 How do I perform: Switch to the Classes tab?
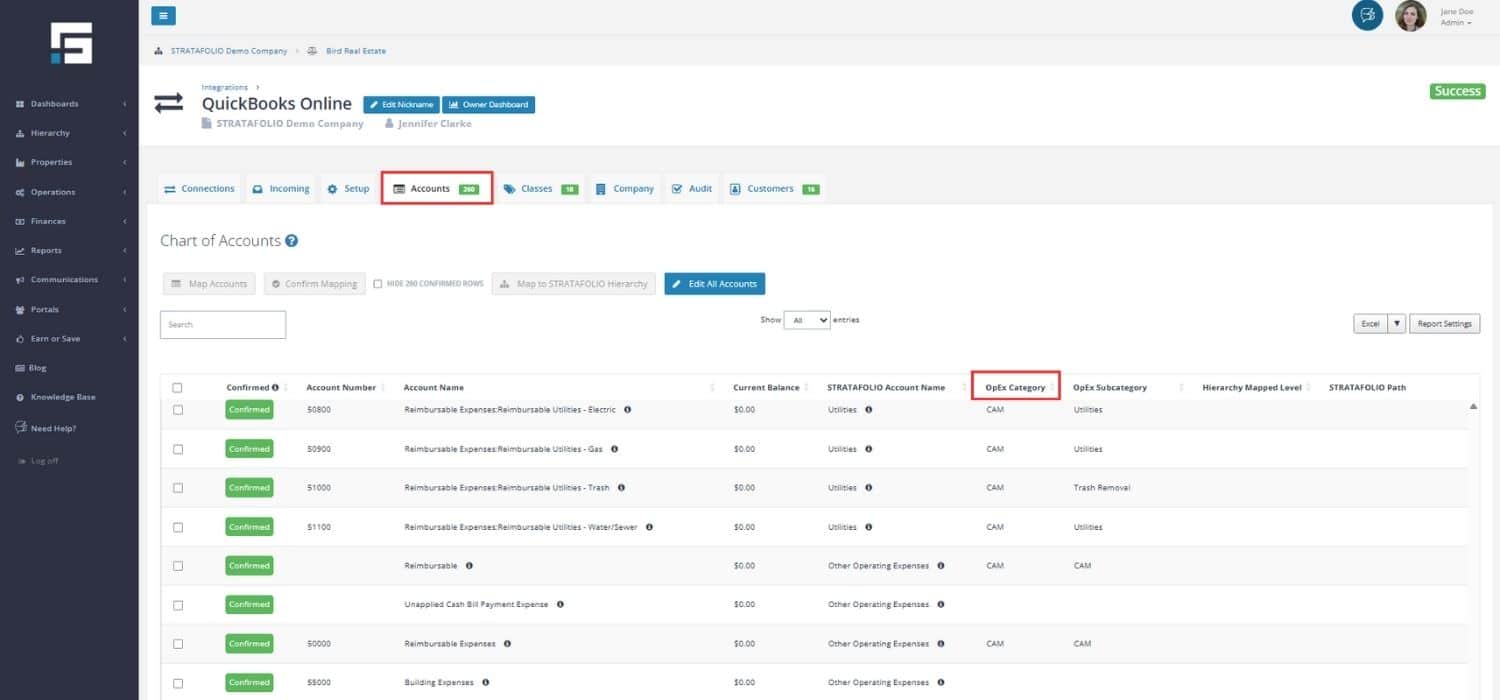[x=537, y=189]
